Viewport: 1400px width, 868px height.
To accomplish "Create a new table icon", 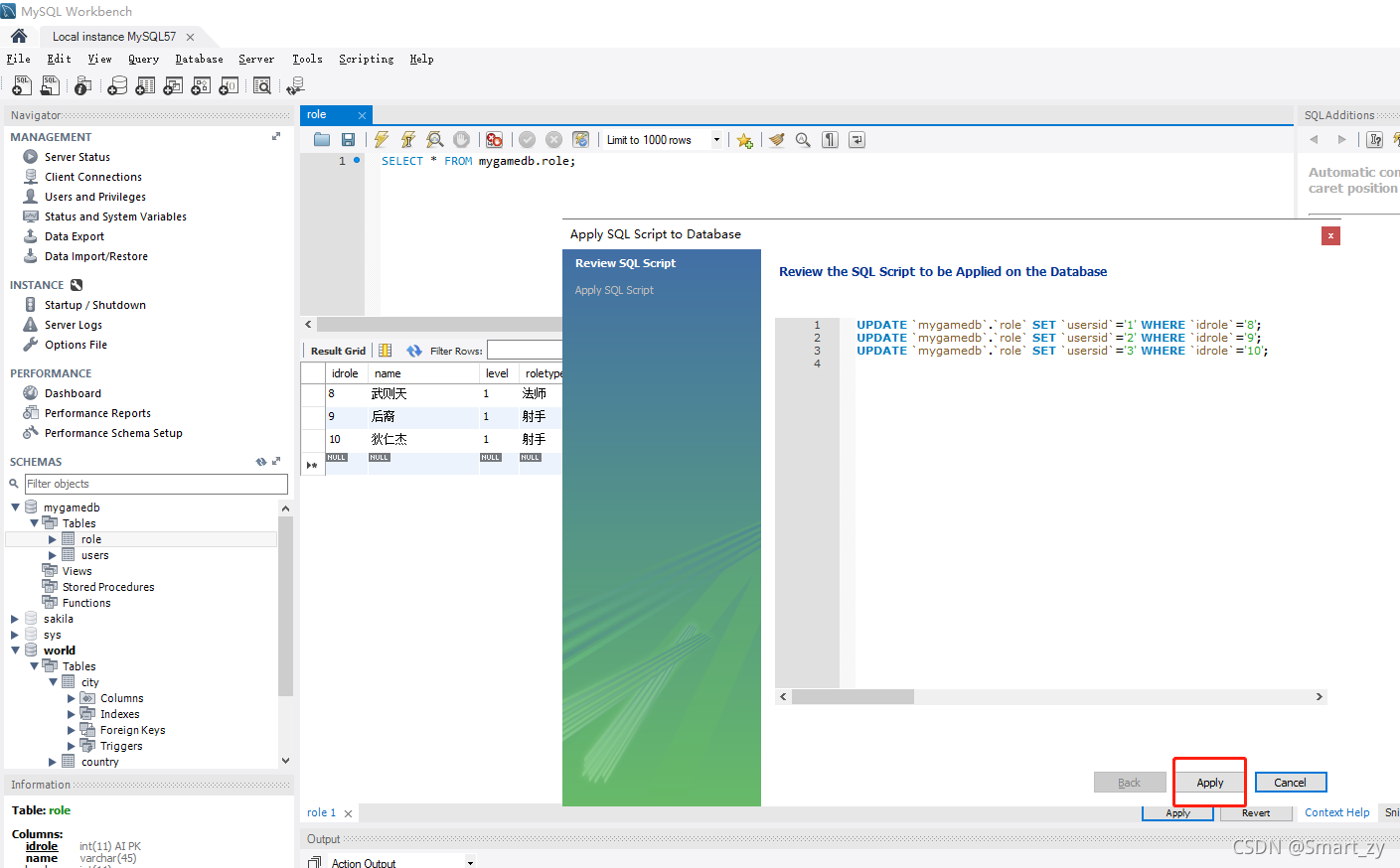I will pos(145,86).
